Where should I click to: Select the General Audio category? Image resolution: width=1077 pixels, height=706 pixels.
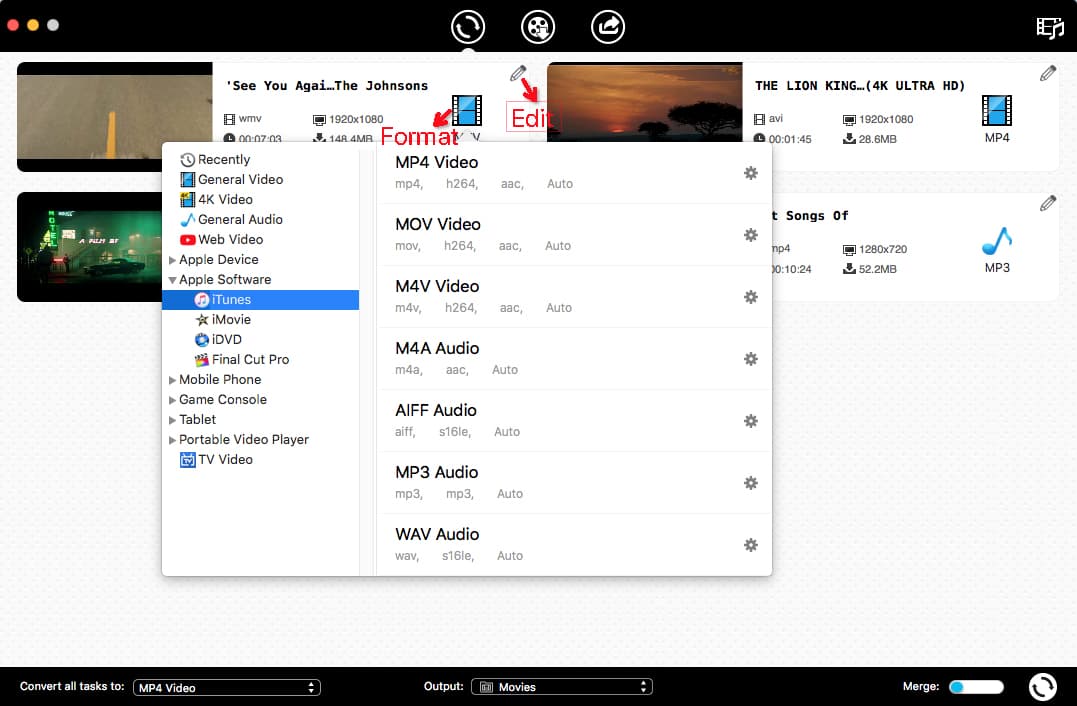click(231, 219)
